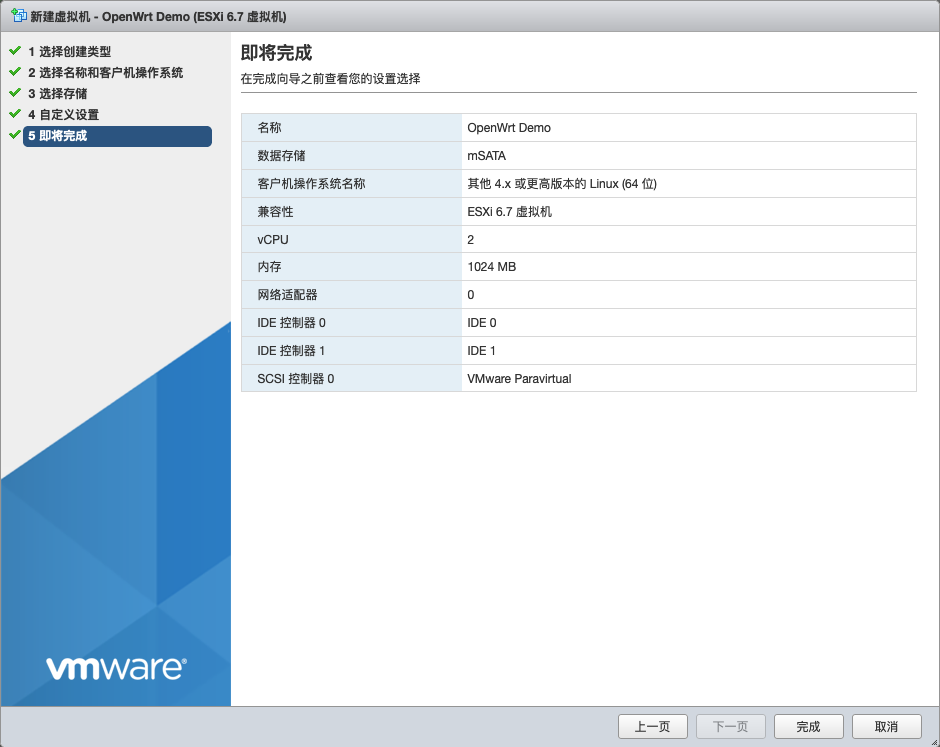940x747 pixels.
Task: Select the 名称 label cell
Action: click(352, 128)
